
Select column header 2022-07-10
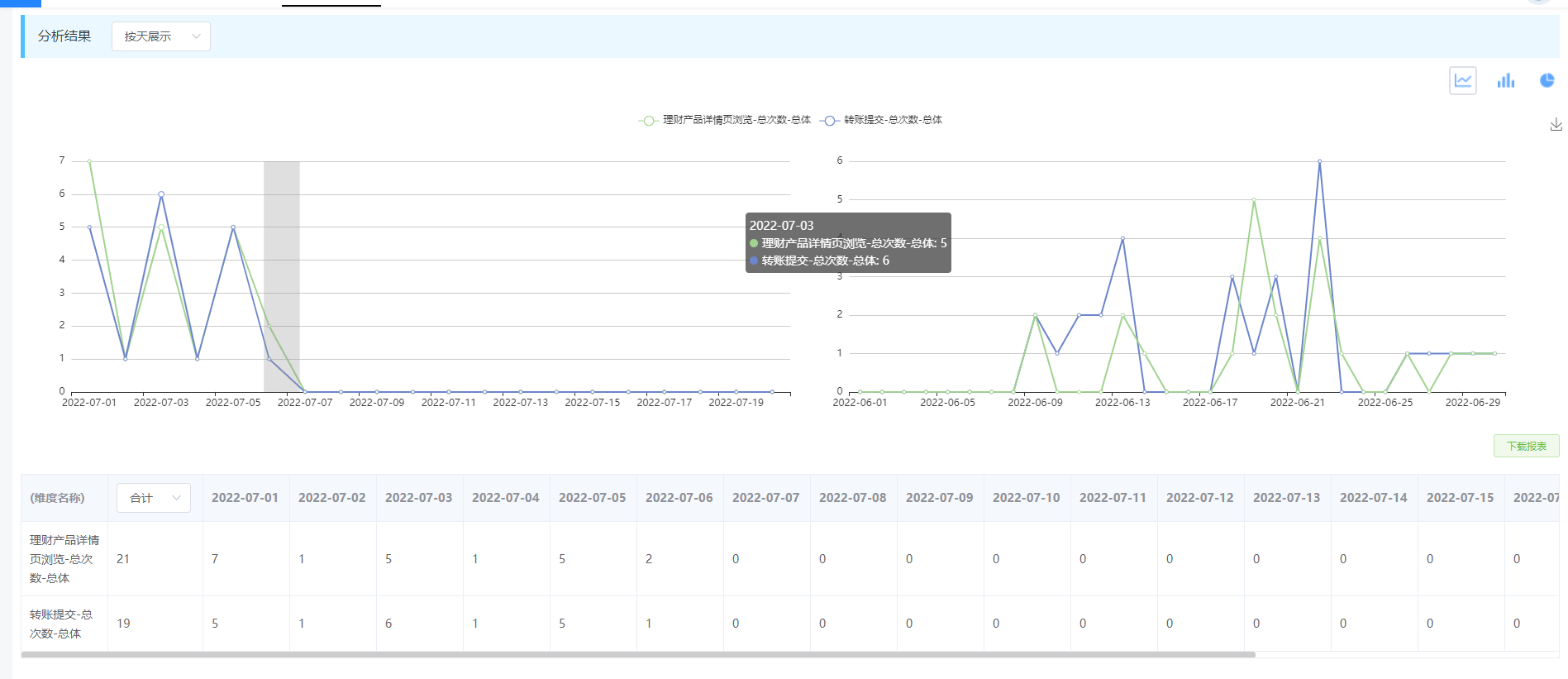pos(1026,498)
